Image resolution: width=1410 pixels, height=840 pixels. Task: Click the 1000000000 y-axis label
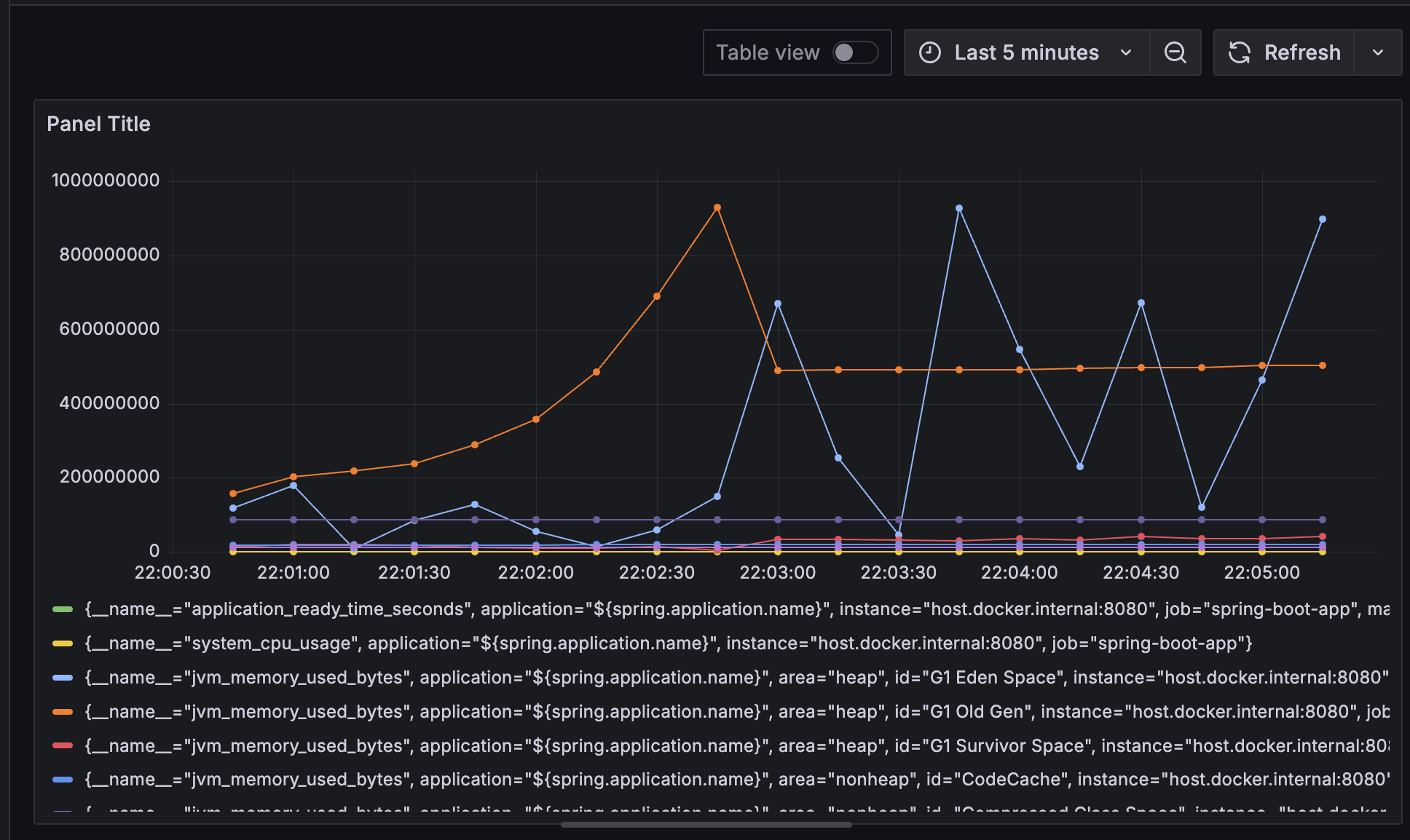106,181
